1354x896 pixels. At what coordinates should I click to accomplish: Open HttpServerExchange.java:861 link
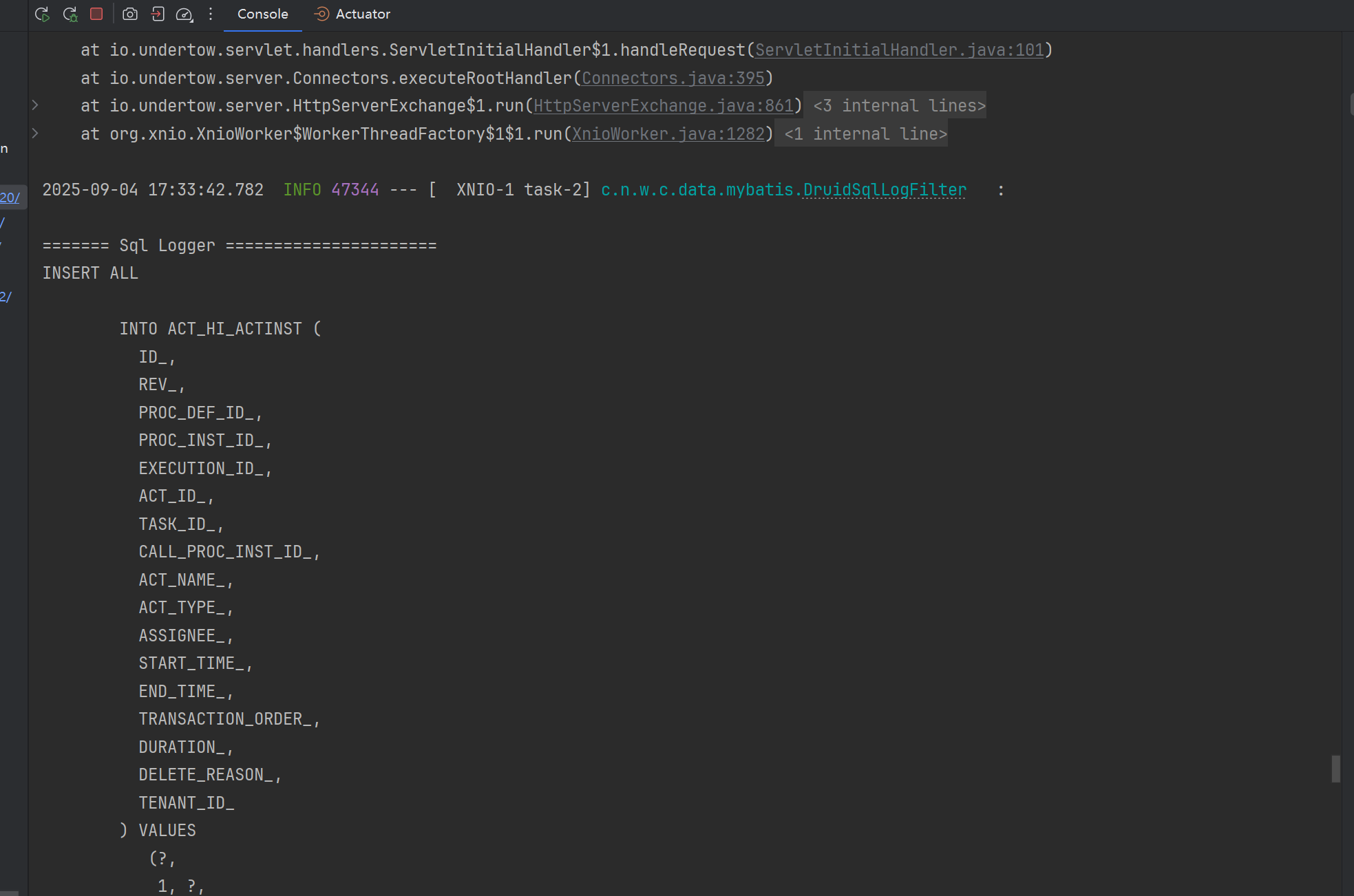click(x=664, y=106)
